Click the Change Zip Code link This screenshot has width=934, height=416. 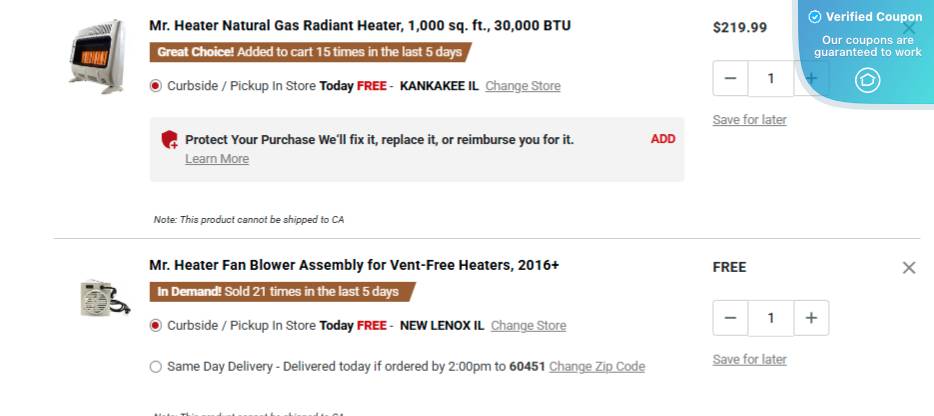(597, 367)
